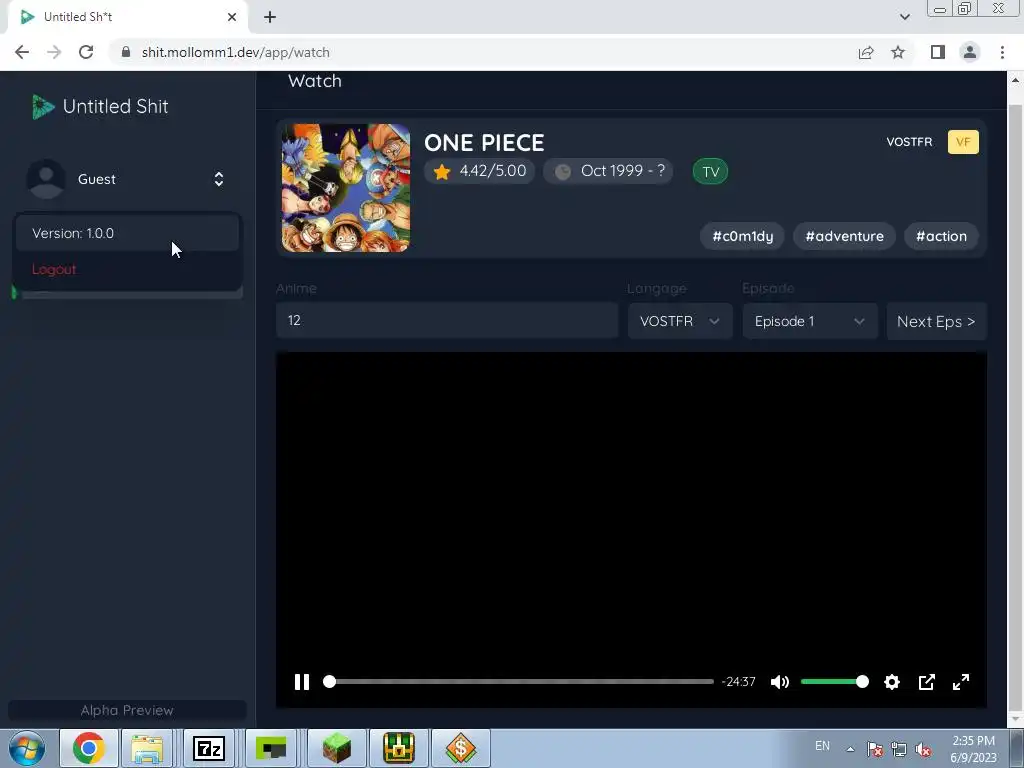
Task: Click the One Piece cover thumbnail
Action: 345,188
